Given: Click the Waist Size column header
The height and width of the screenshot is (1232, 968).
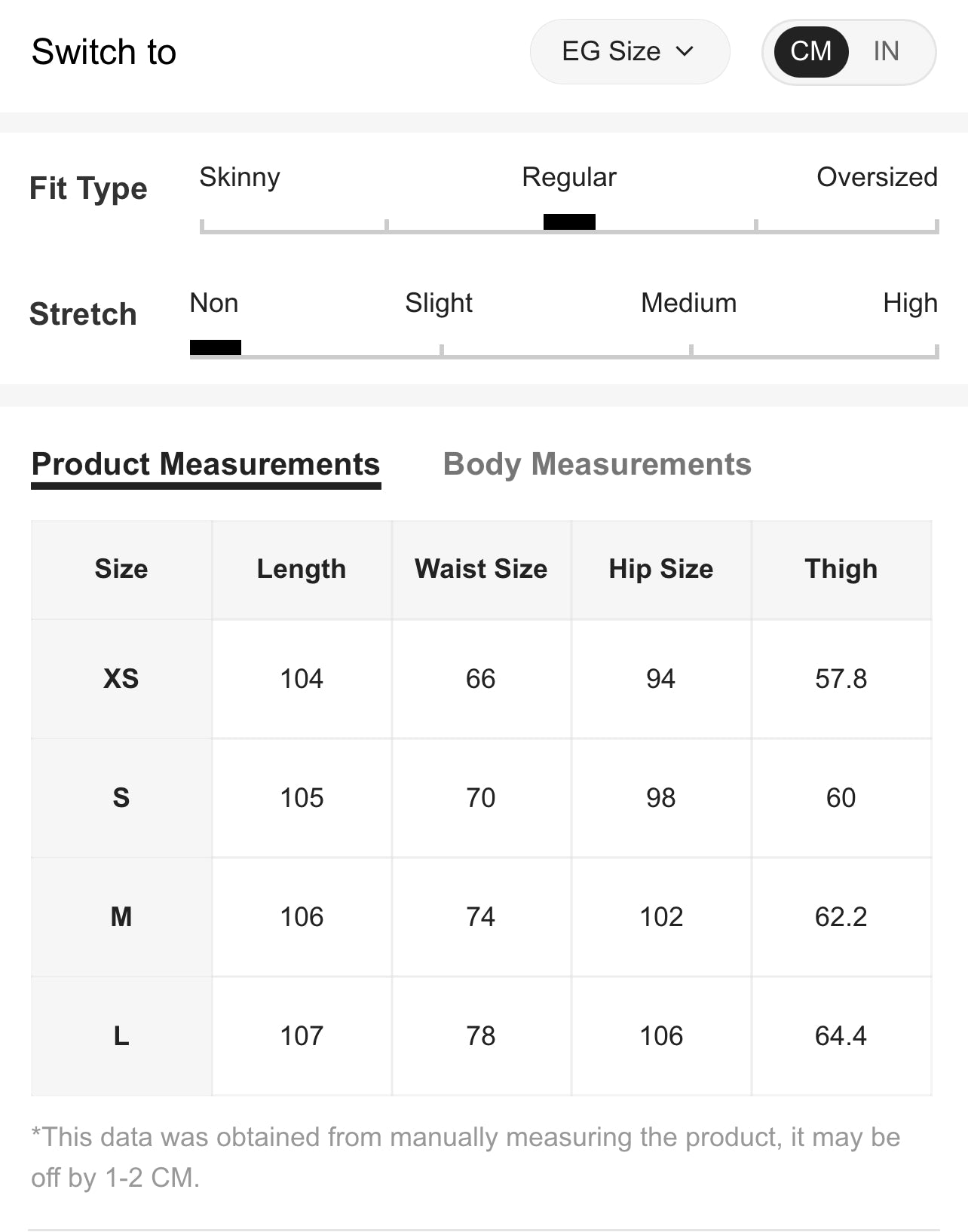Looking at the screenshot, I should [481, 569].
